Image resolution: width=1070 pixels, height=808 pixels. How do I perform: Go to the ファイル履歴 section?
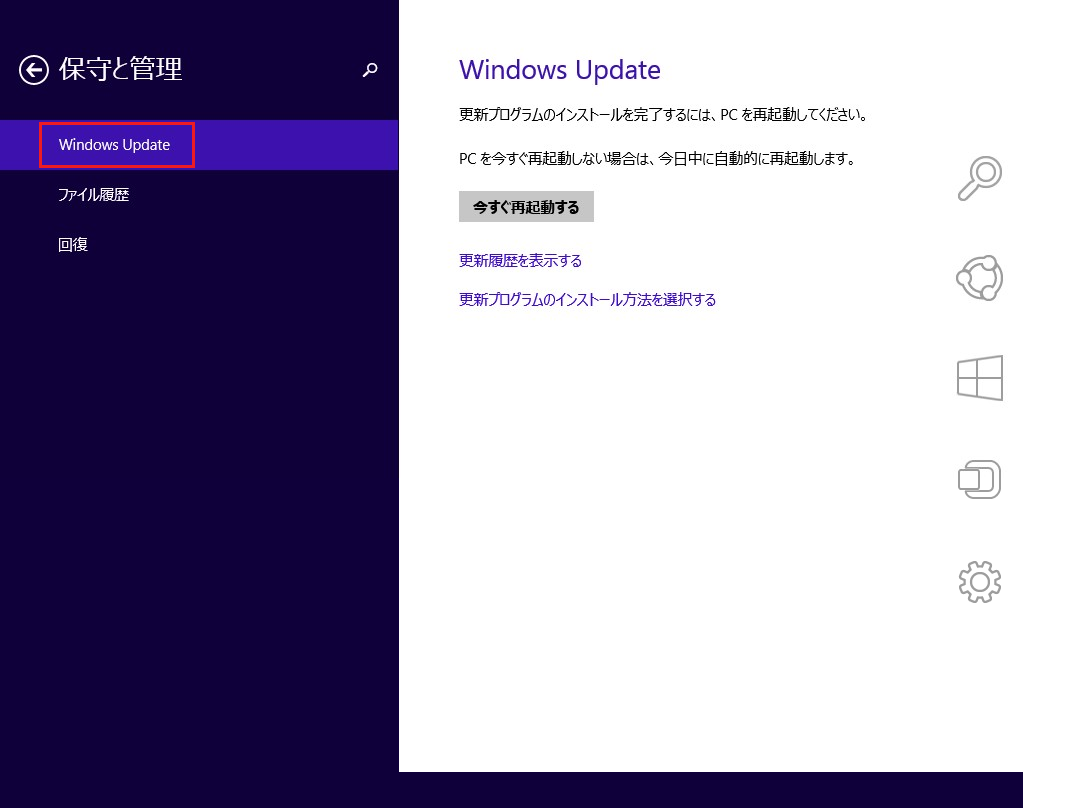point(94,195)
